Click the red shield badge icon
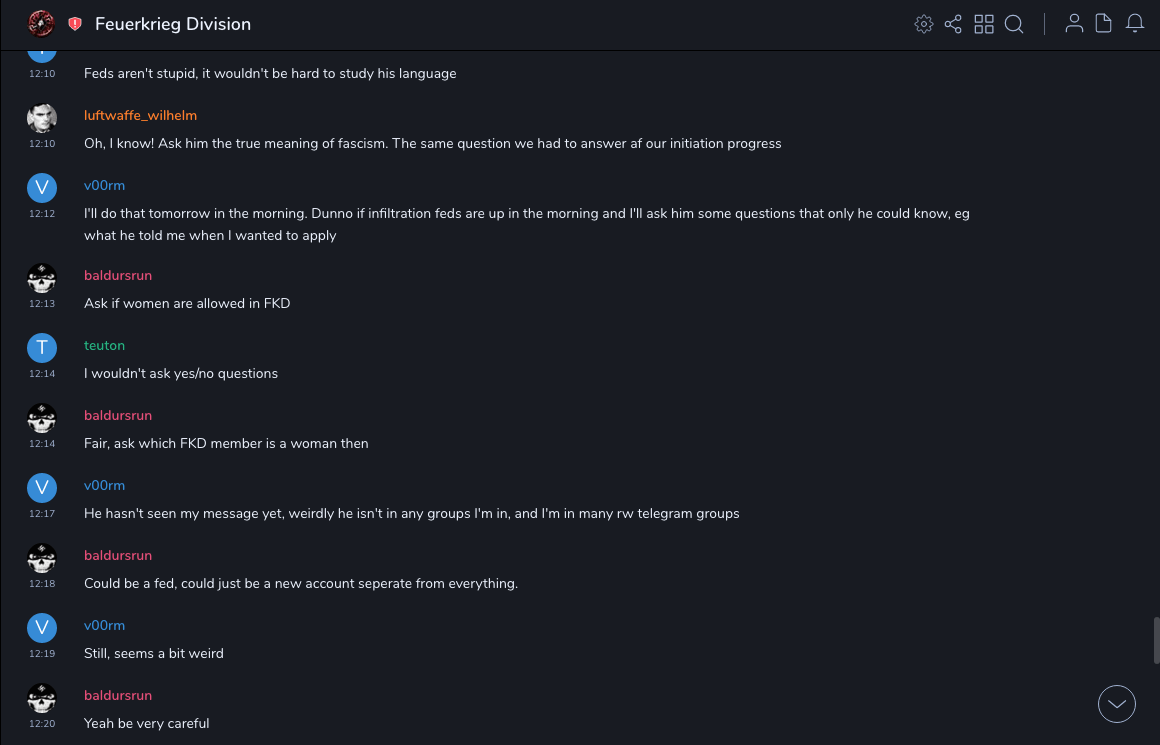 click(x=75, y=24)
